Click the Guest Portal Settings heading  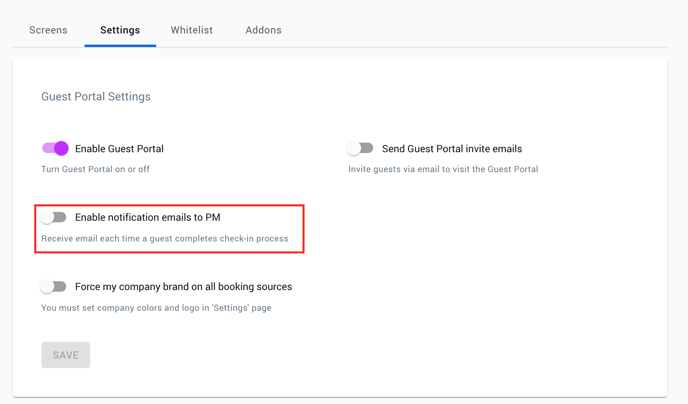tap(96, 97)
